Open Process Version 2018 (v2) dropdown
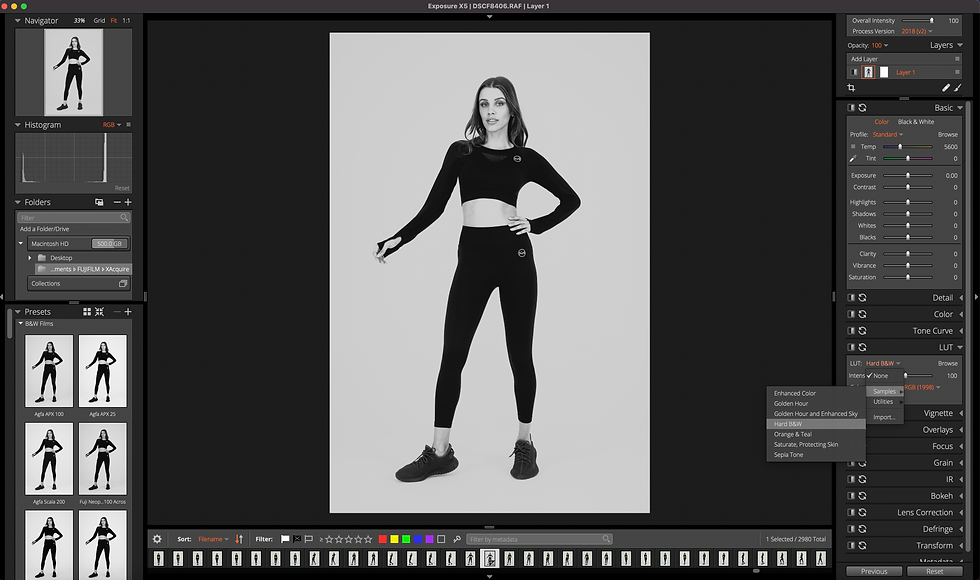Viewport: 980px width, 580px height. pyautogui.click(x=917, y=31)
